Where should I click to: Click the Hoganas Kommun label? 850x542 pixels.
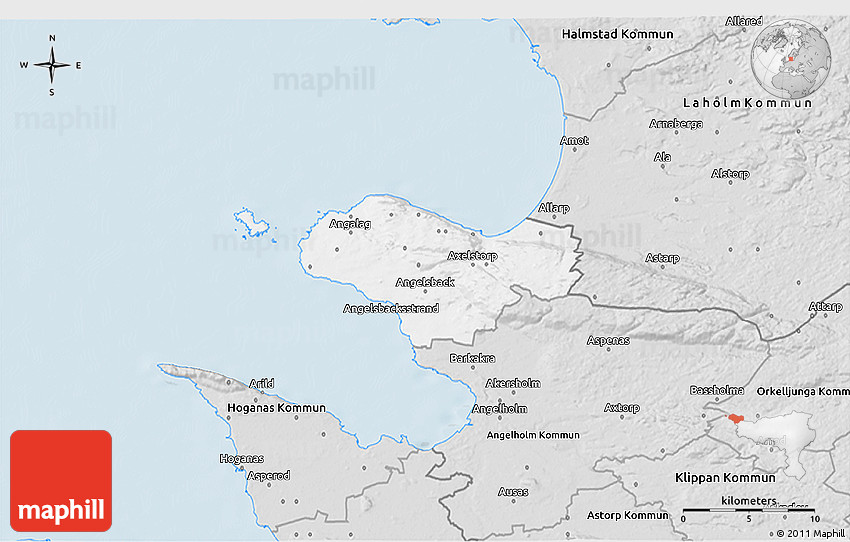pos(274,408)
